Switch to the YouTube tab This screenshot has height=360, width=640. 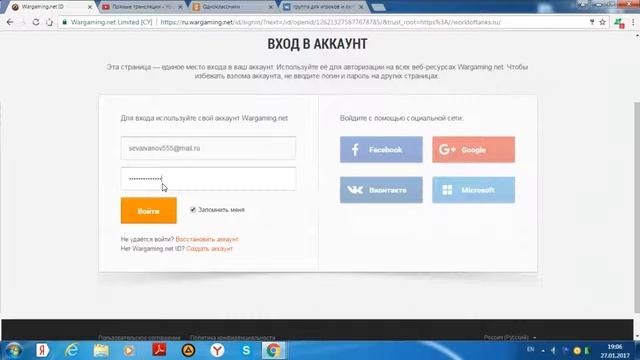click(x=141, y=7)
